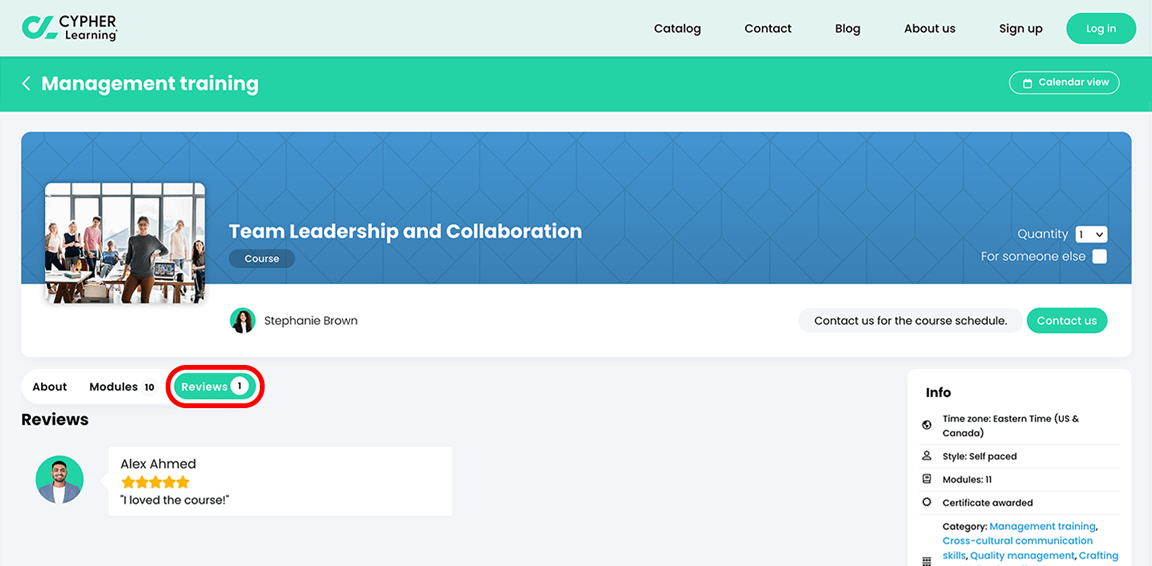Click the Contact us button
The height and width of the screenshot is (566, 1152).
click(x=1067, y=320)
